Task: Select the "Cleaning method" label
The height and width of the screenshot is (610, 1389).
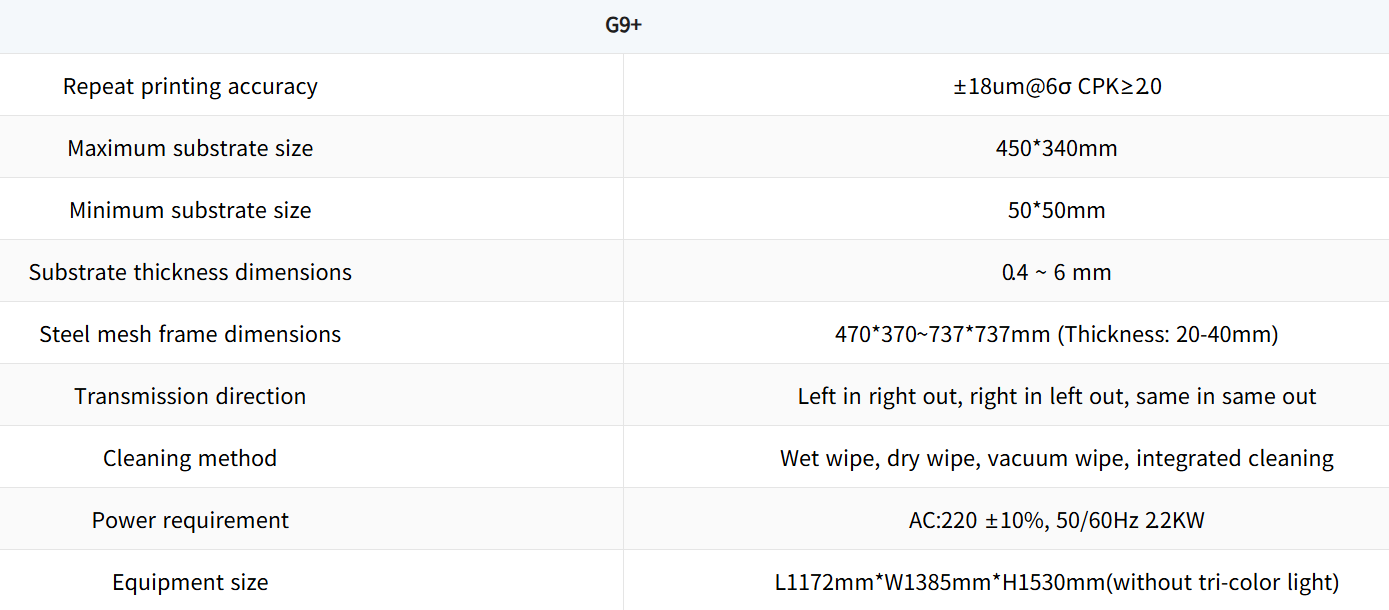Action: (x=190, y=458)
